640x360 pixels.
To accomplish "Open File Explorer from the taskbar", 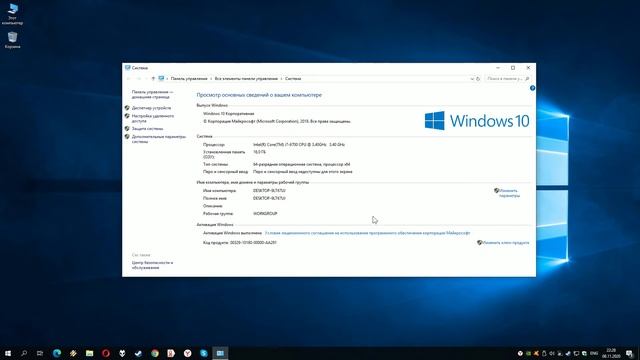I will click(89, 353).
